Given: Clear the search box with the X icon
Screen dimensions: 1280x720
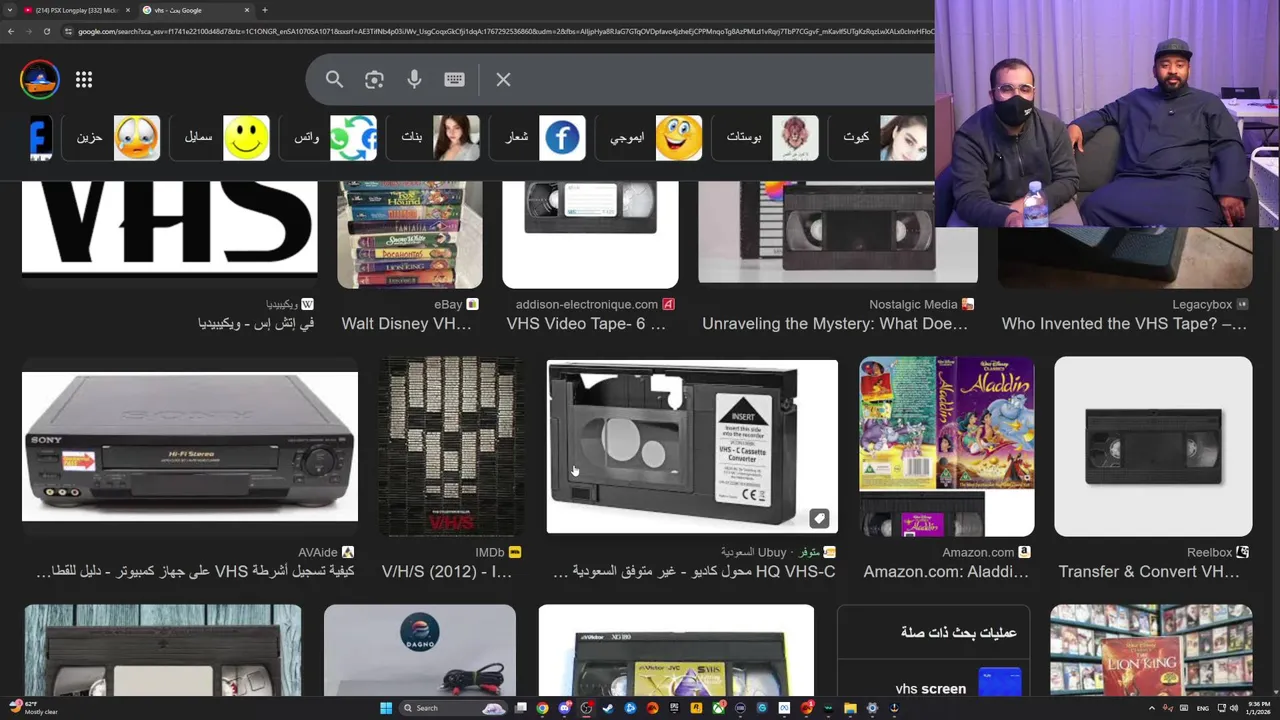Looking at the screenshot, I should click(x=503, y=79).
